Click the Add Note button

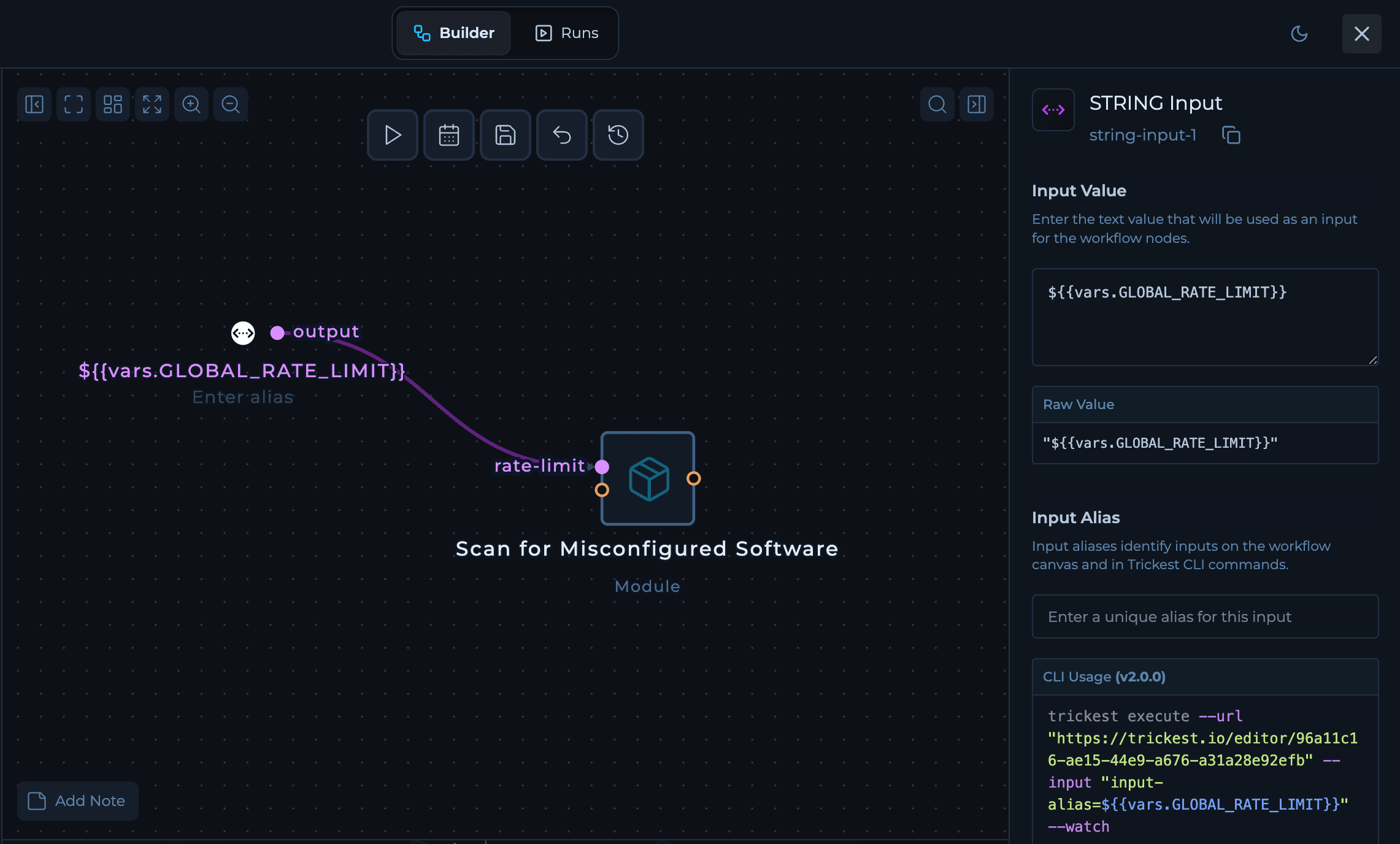78,801
